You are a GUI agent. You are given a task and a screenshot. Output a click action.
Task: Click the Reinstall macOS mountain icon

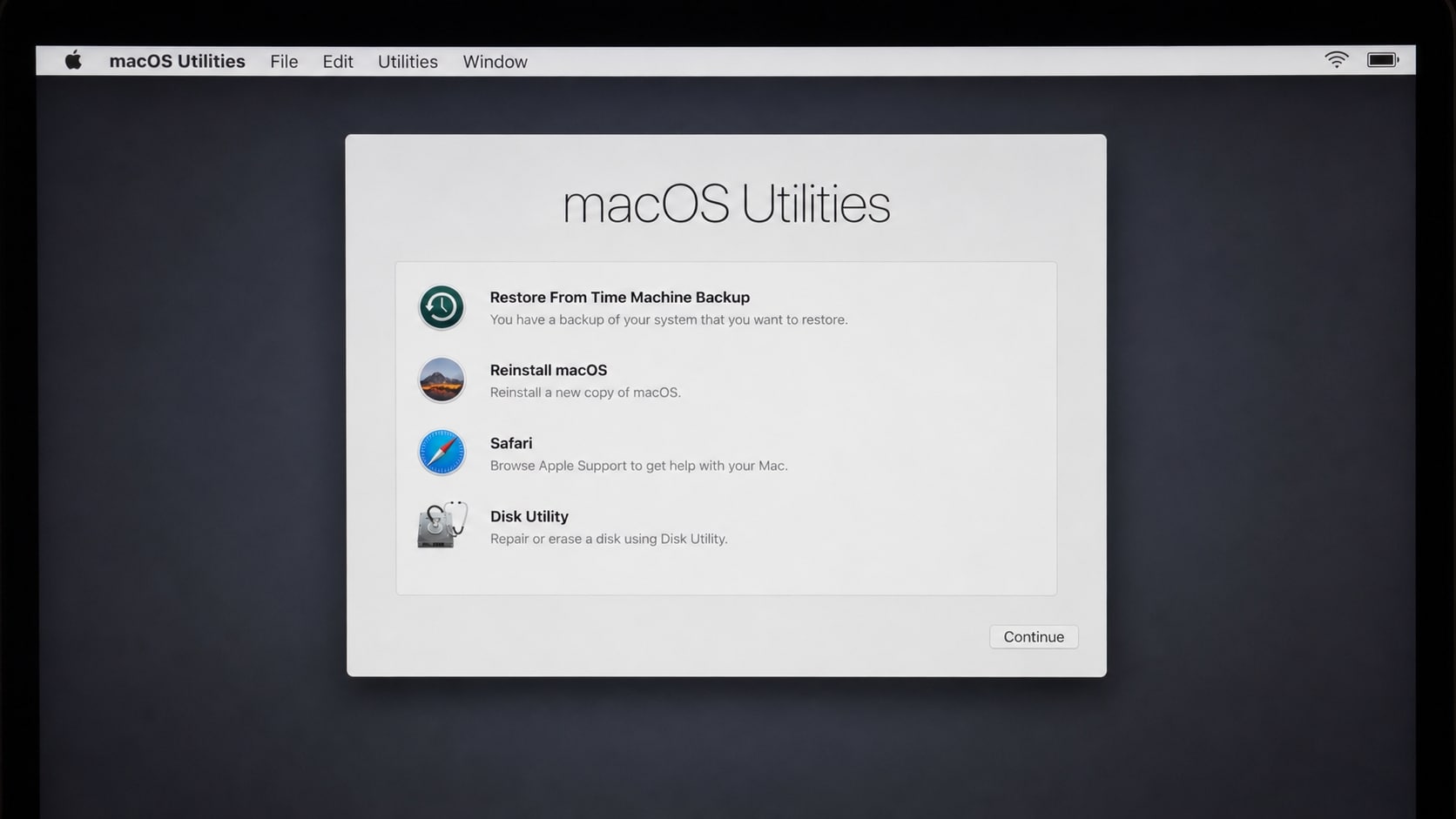442,380
